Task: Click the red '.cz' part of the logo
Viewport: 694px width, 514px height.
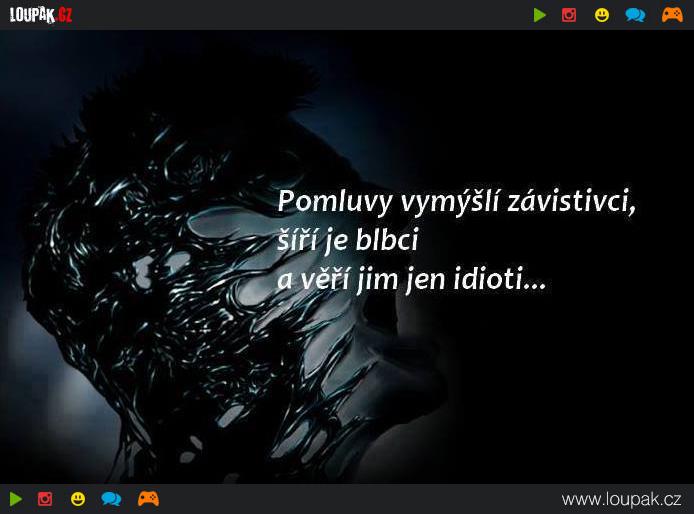Action: [63, 15]
